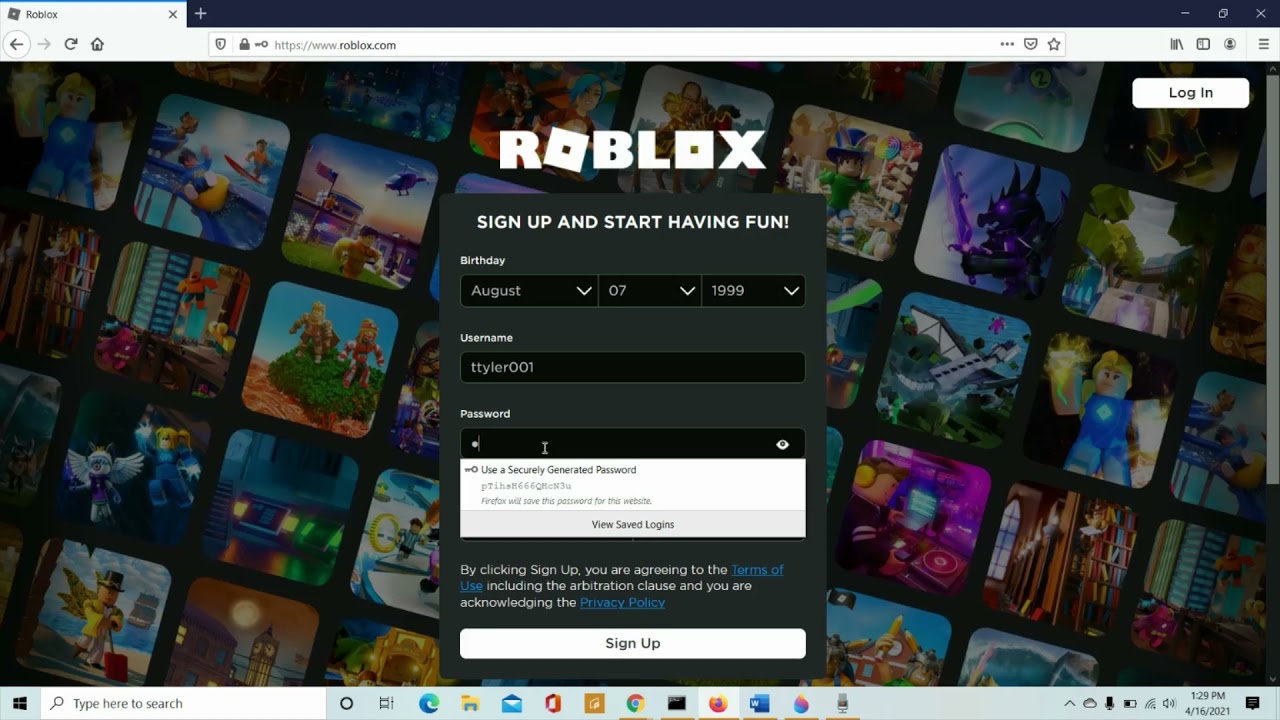Click the taskbar search box
The image size is (1280, 720).
(x=183, y=703)
